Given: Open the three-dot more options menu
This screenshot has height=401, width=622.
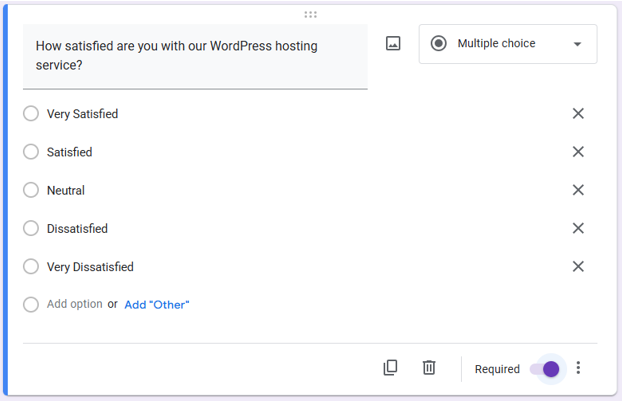Looking at the screenshot, I should (578, 368).
